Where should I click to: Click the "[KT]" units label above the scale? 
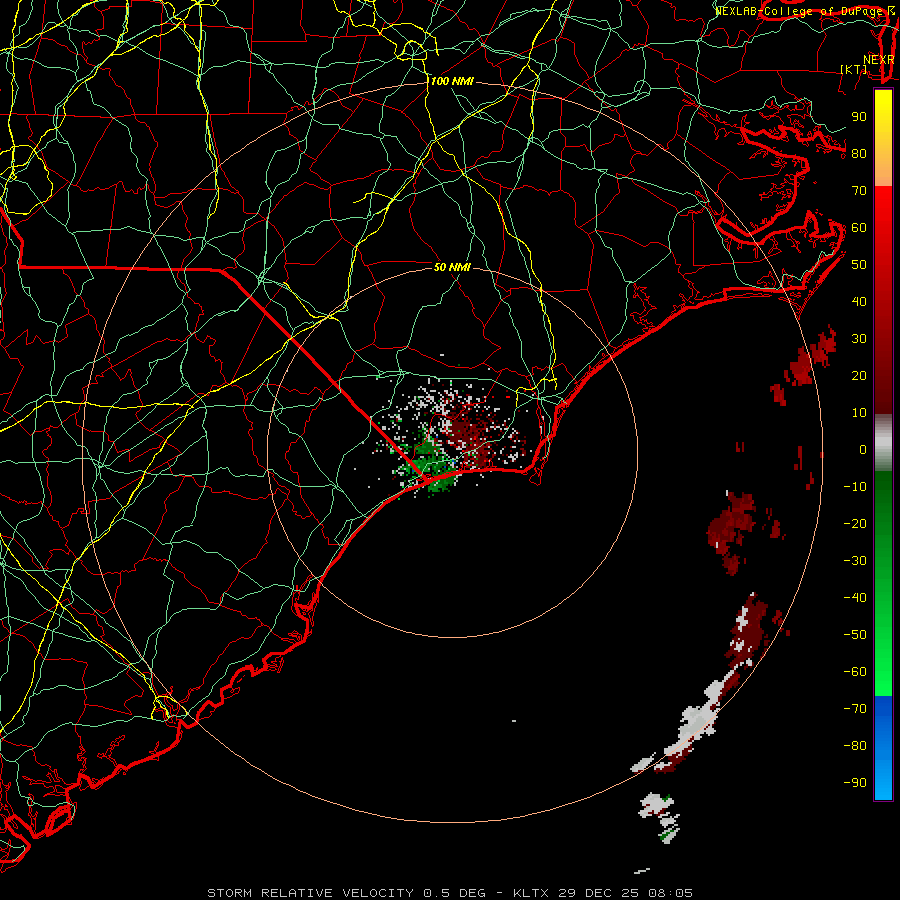coord(854,69)
